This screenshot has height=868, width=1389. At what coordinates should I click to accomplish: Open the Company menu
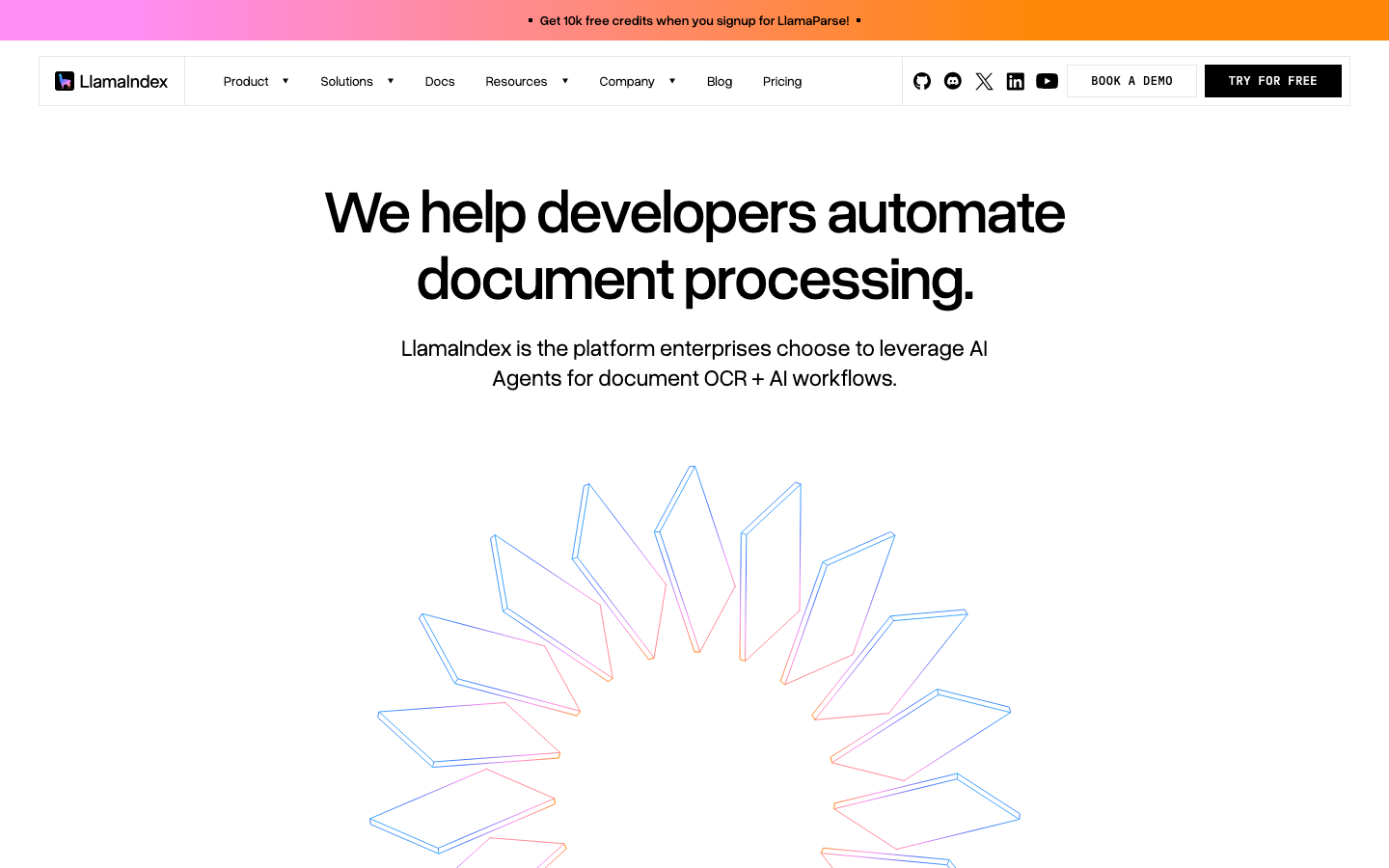point(627,81)
